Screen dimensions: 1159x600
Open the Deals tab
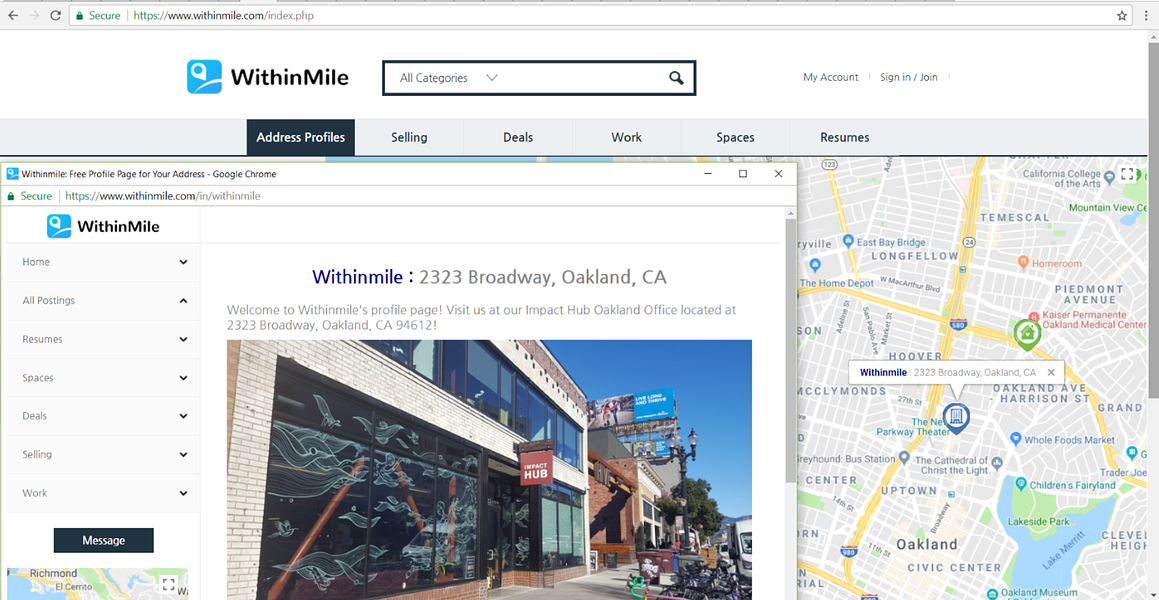pyautogui.click(x=518, y=137)
